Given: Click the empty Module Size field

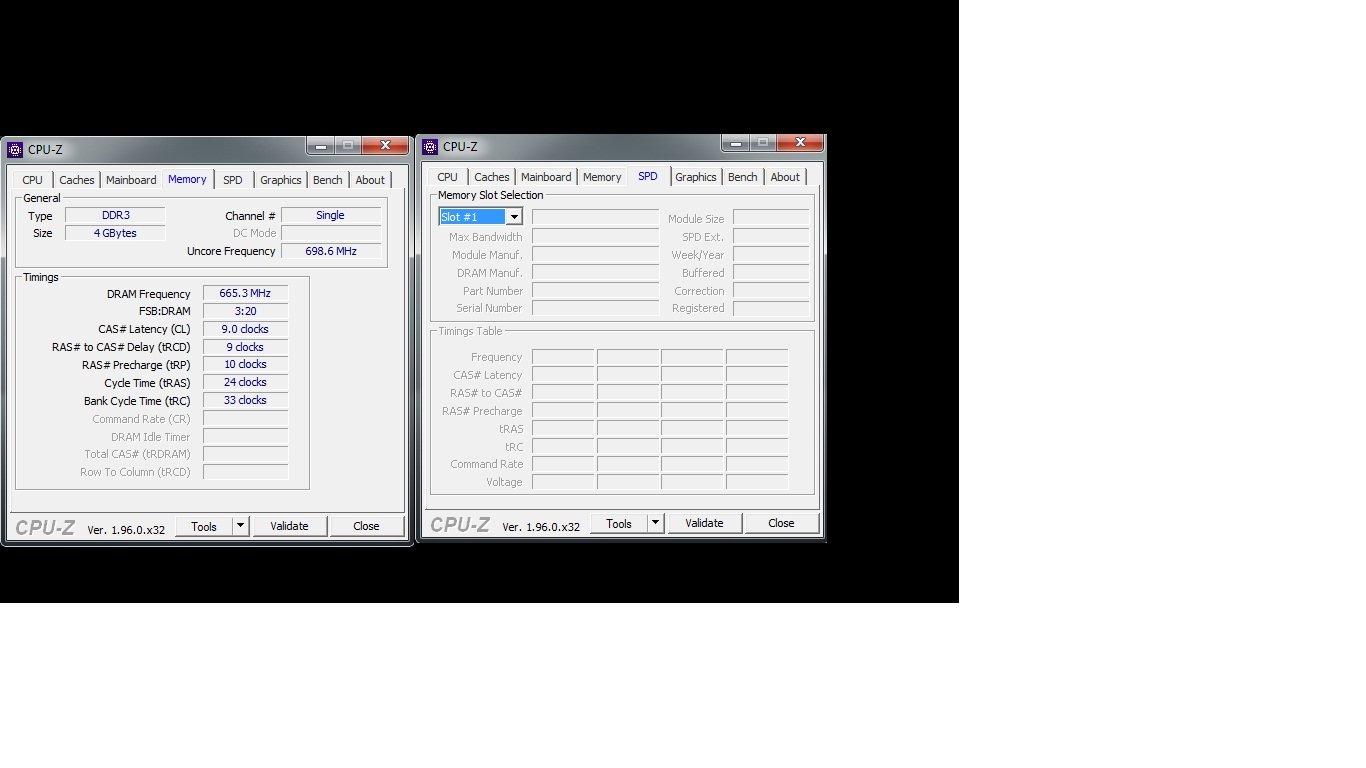Looking at the screenshot, I should coord(771,218).
